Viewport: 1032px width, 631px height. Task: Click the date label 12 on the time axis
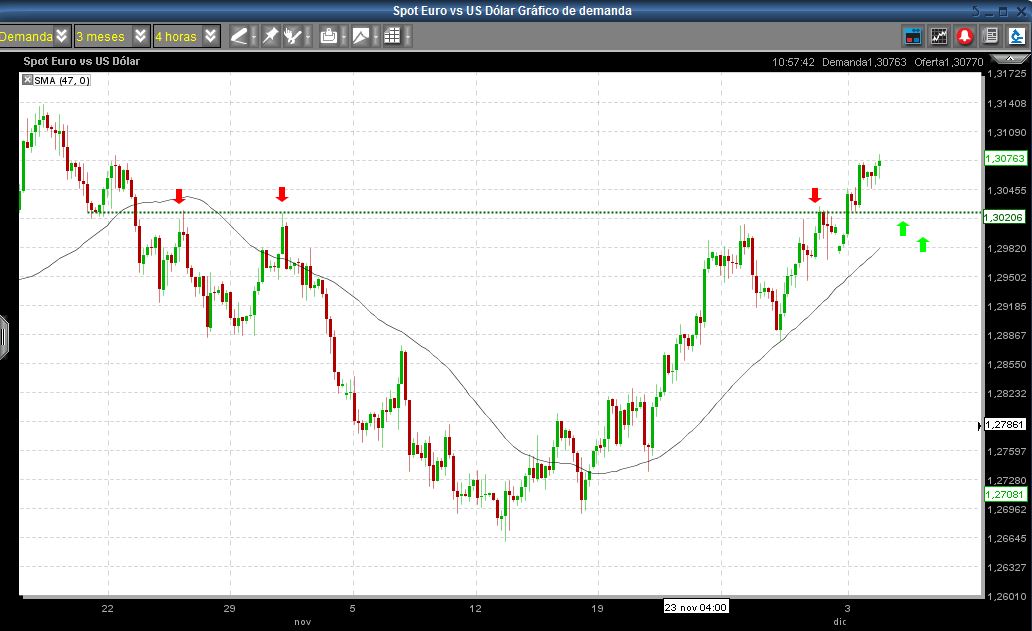click(475, 609)
